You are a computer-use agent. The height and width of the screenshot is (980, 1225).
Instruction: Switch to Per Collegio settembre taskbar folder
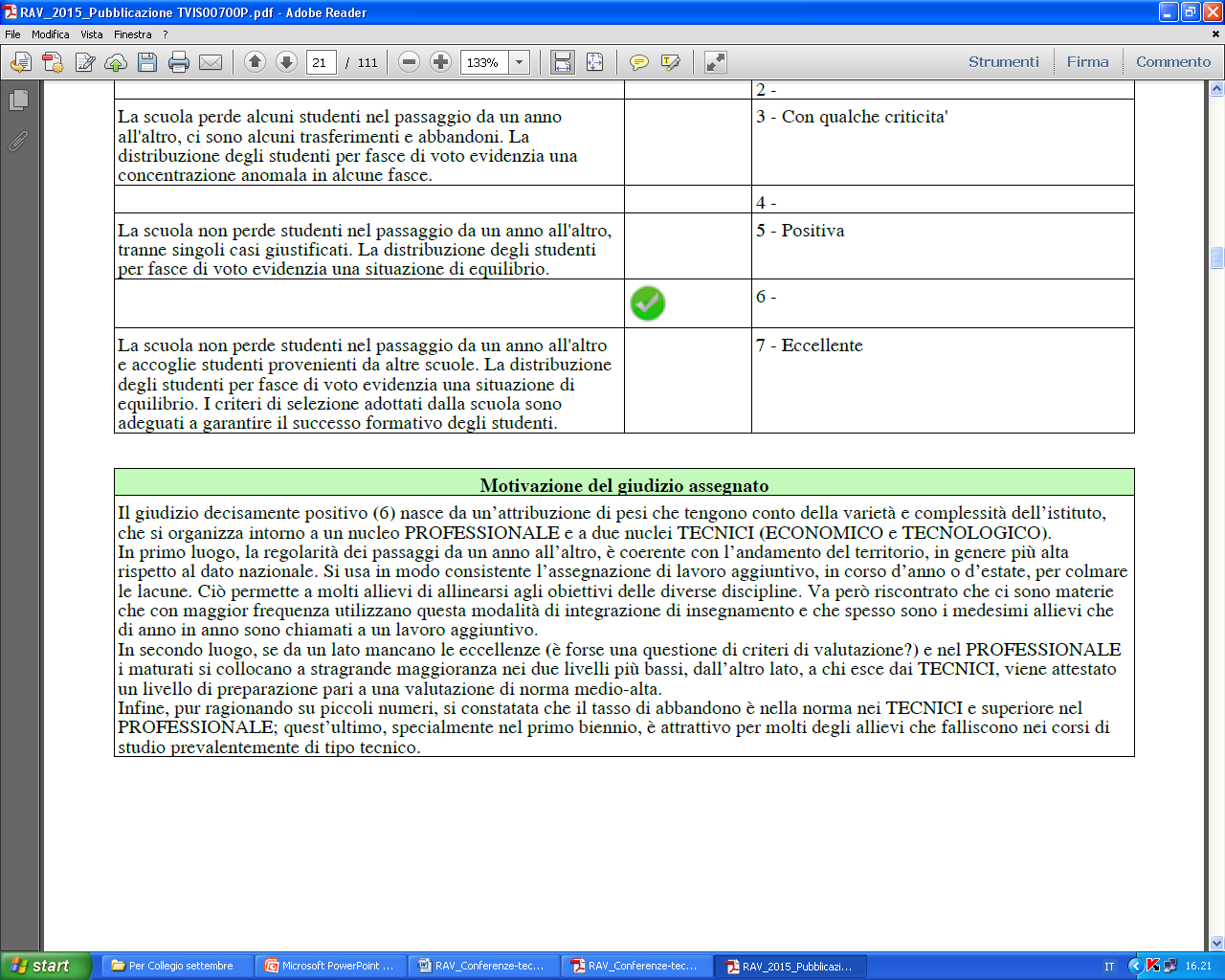click(x=179, y=966)
